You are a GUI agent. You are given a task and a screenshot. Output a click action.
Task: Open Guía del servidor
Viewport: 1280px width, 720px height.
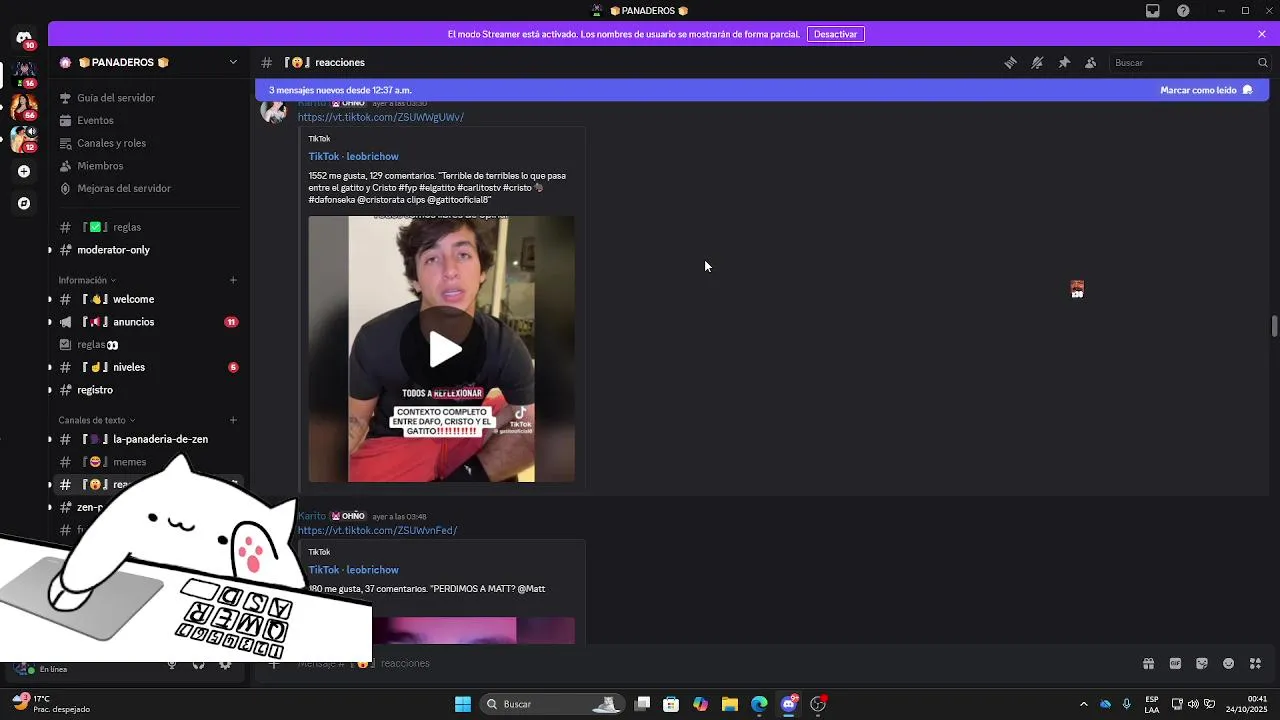pyautogui.click(x=115, y=98)
